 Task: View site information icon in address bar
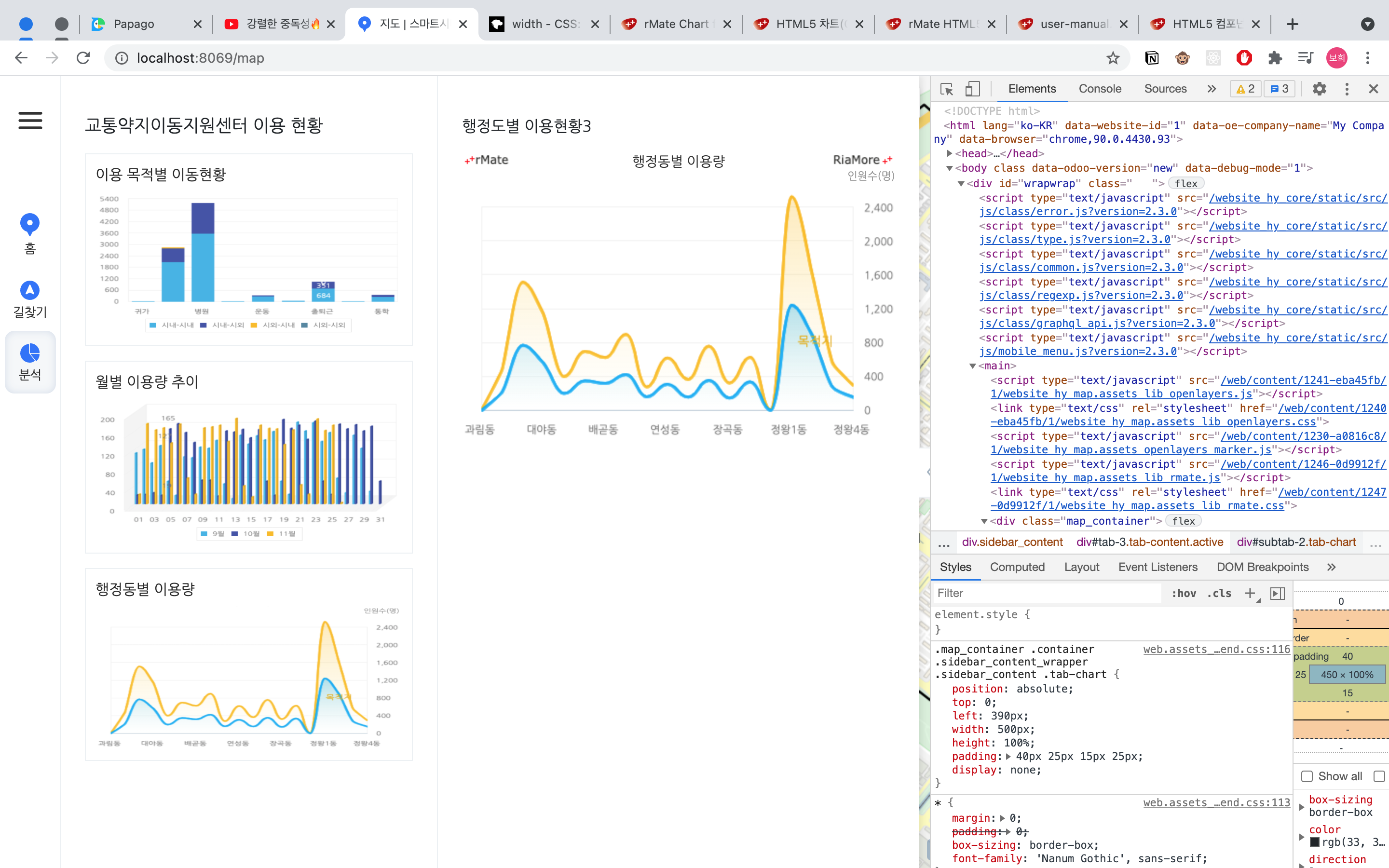pyautogui.click(x=122, y=58)
